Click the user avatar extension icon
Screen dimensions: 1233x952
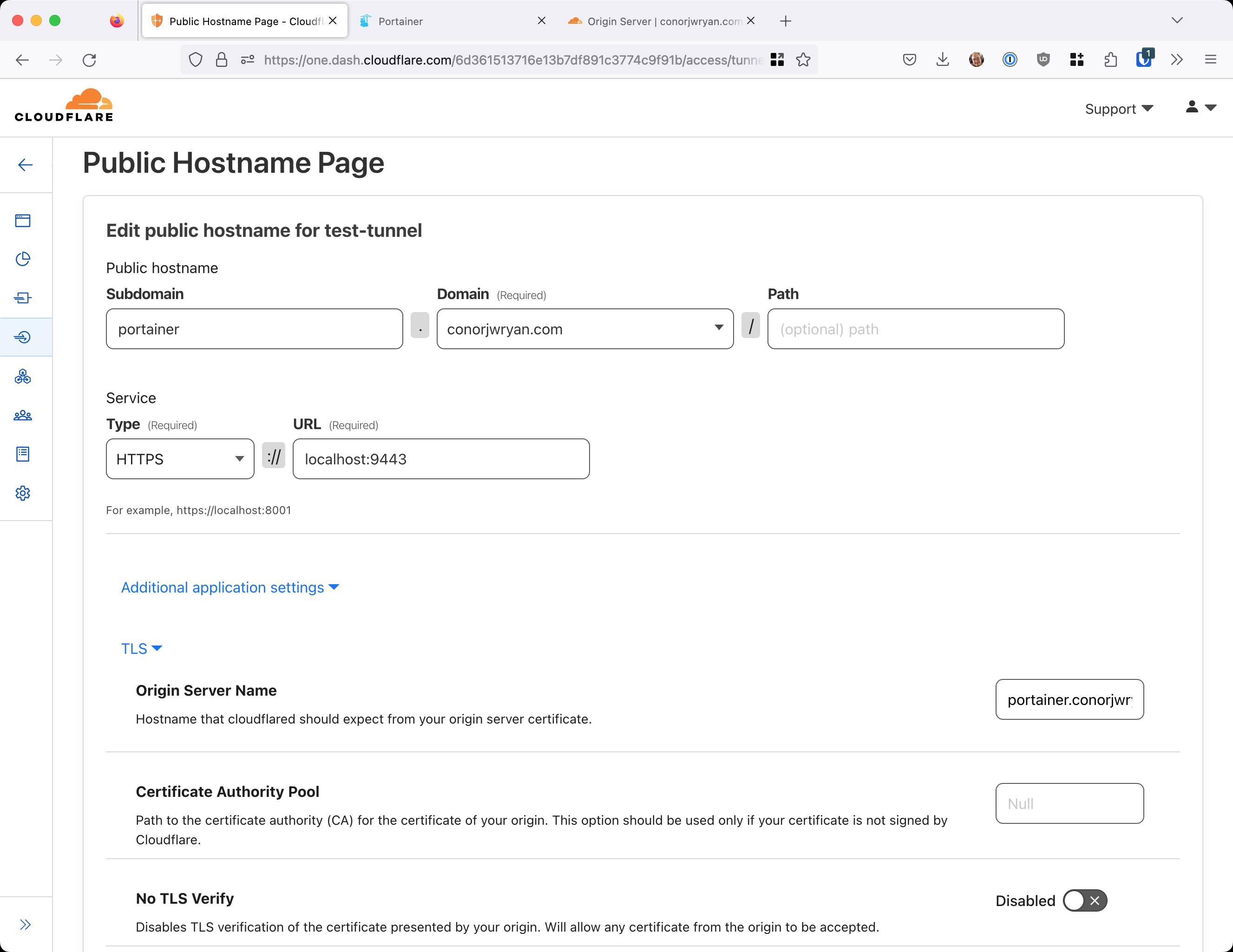976,59
